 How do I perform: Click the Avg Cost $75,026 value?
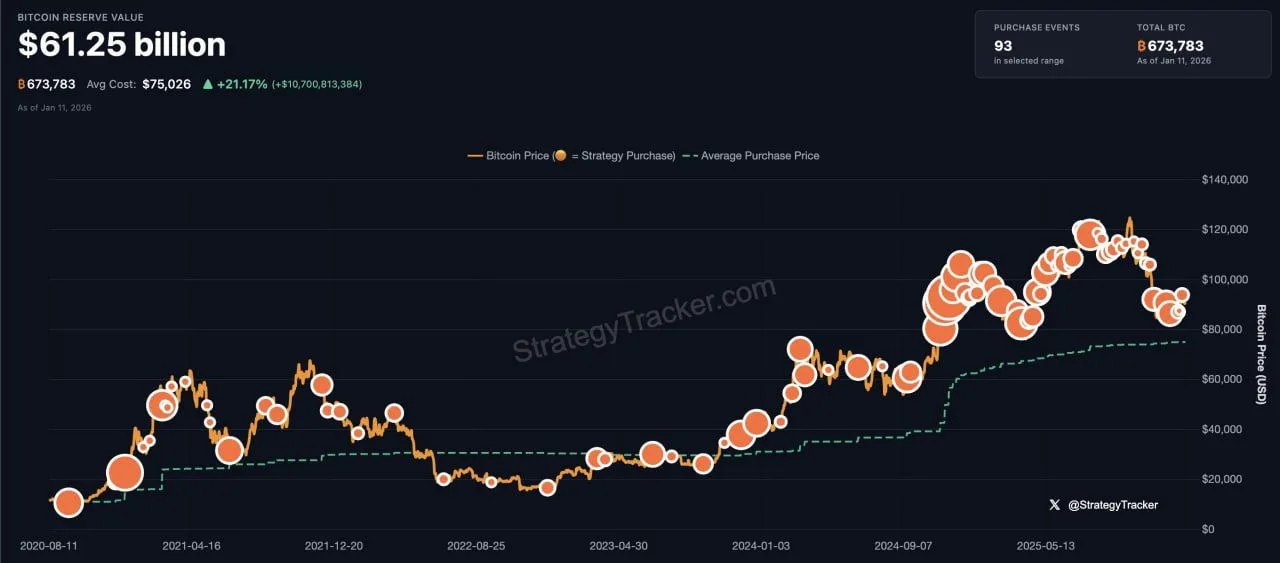click(166, 84)
